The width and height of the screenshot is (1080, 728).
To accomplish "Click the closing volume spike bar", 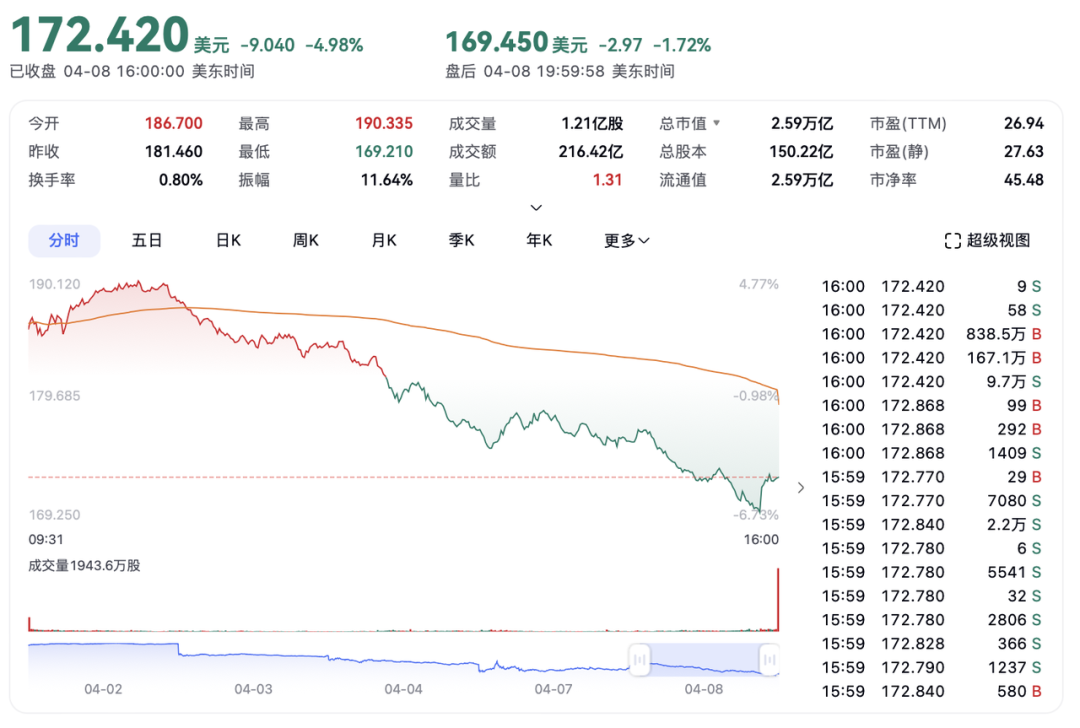I will [777, 600].
